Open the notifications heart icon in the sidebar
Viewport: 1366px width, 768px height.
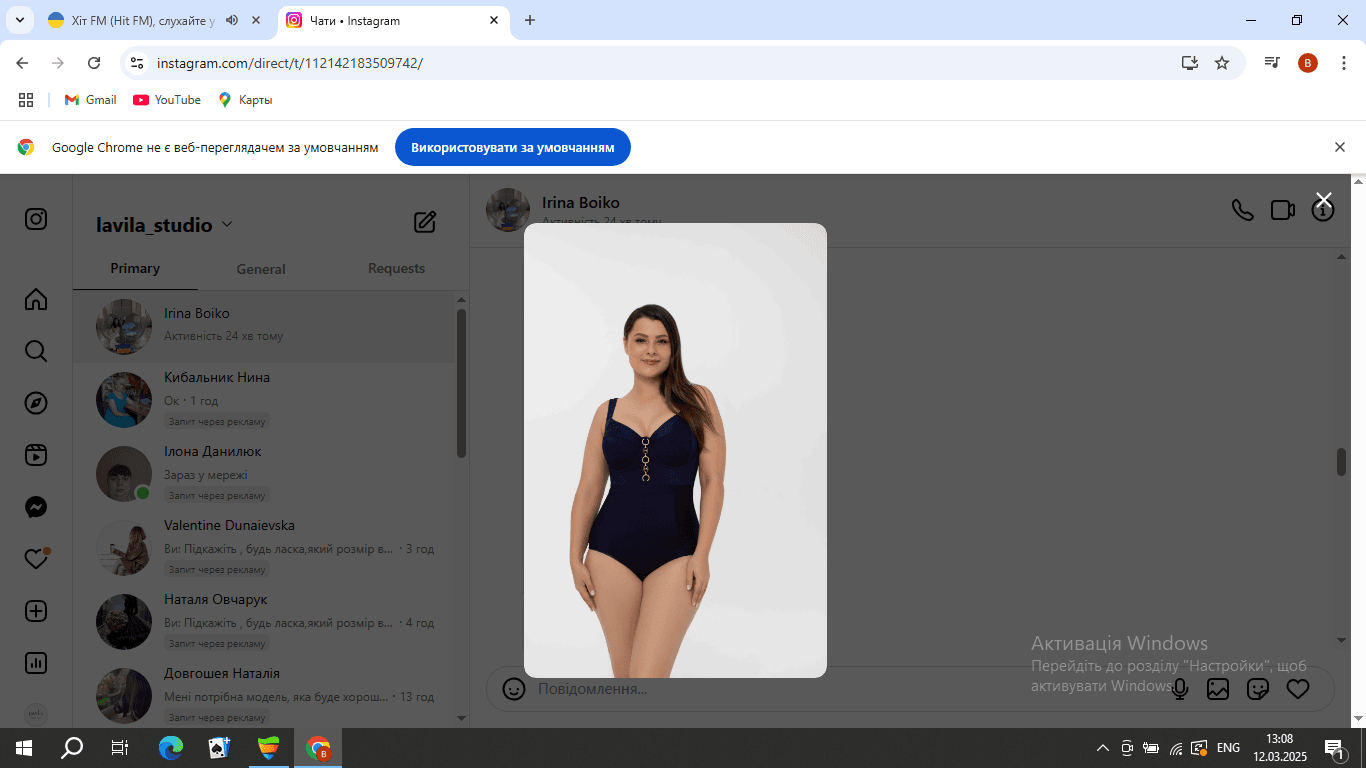point(36,559)
